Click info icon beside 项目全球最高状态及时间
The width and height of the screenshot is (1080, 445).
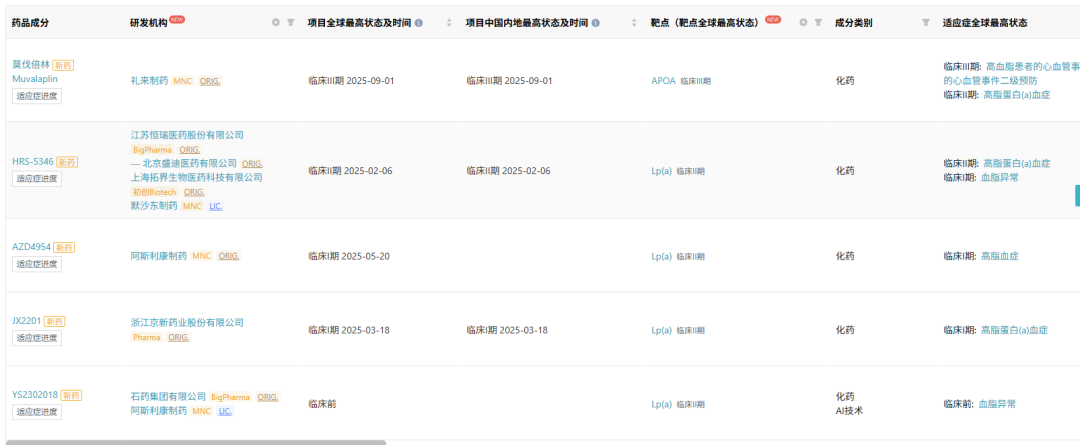(419, 23)
